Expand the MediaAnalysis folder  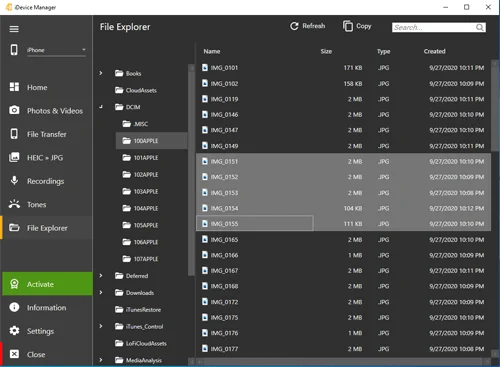(x=101, y=360)
